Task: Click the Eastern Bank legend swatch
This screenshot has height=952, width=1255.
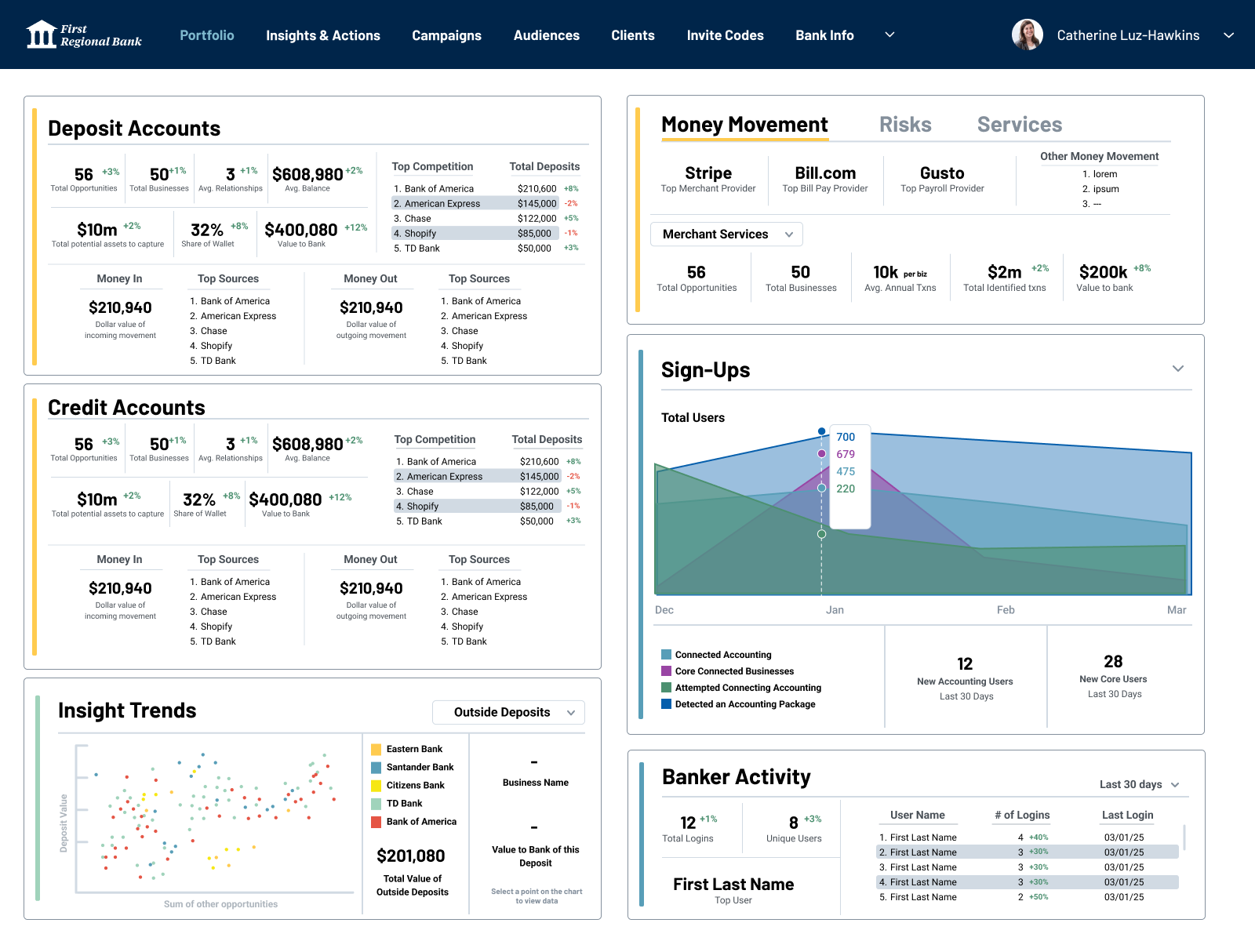Action: [376, 749]
